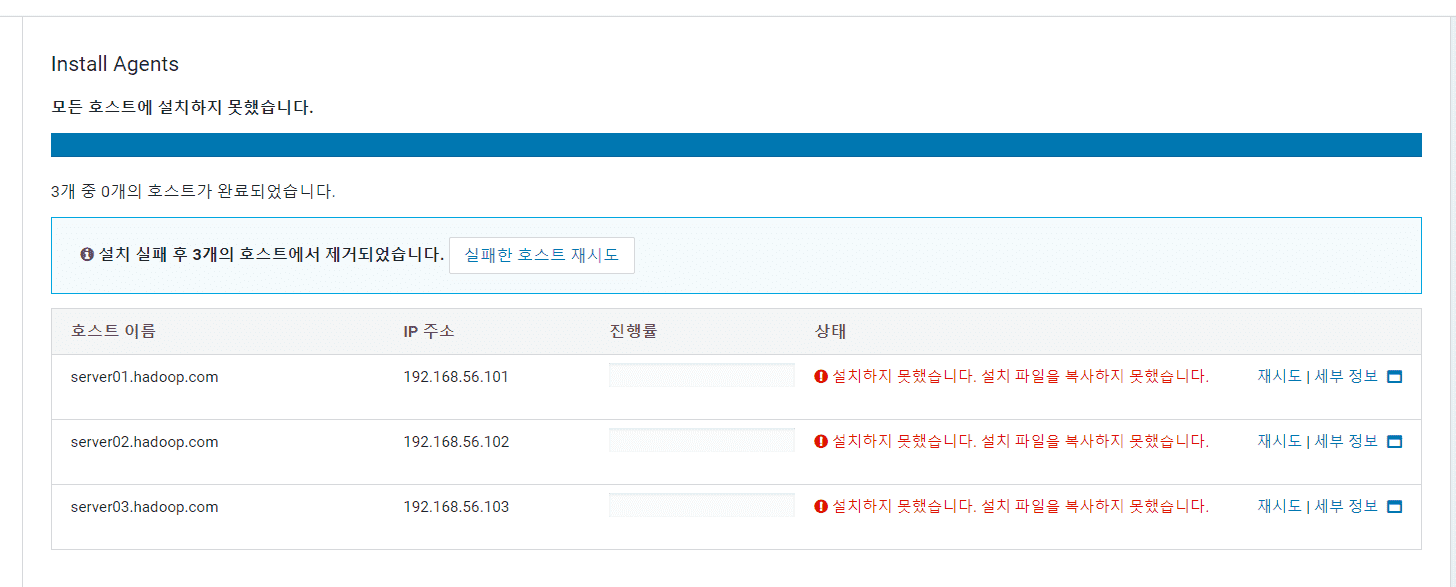Select host name server01.hadoop.com

coord(144,377)
